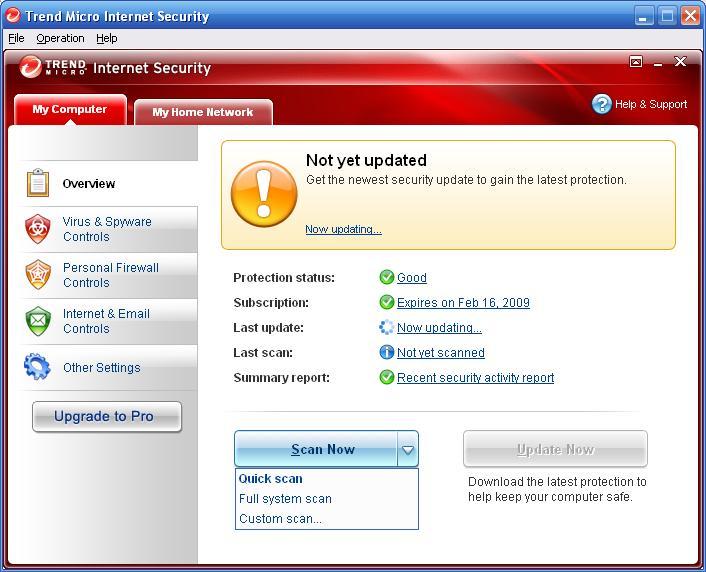Click the inner panel restore icon in red header

click(635, 62)
